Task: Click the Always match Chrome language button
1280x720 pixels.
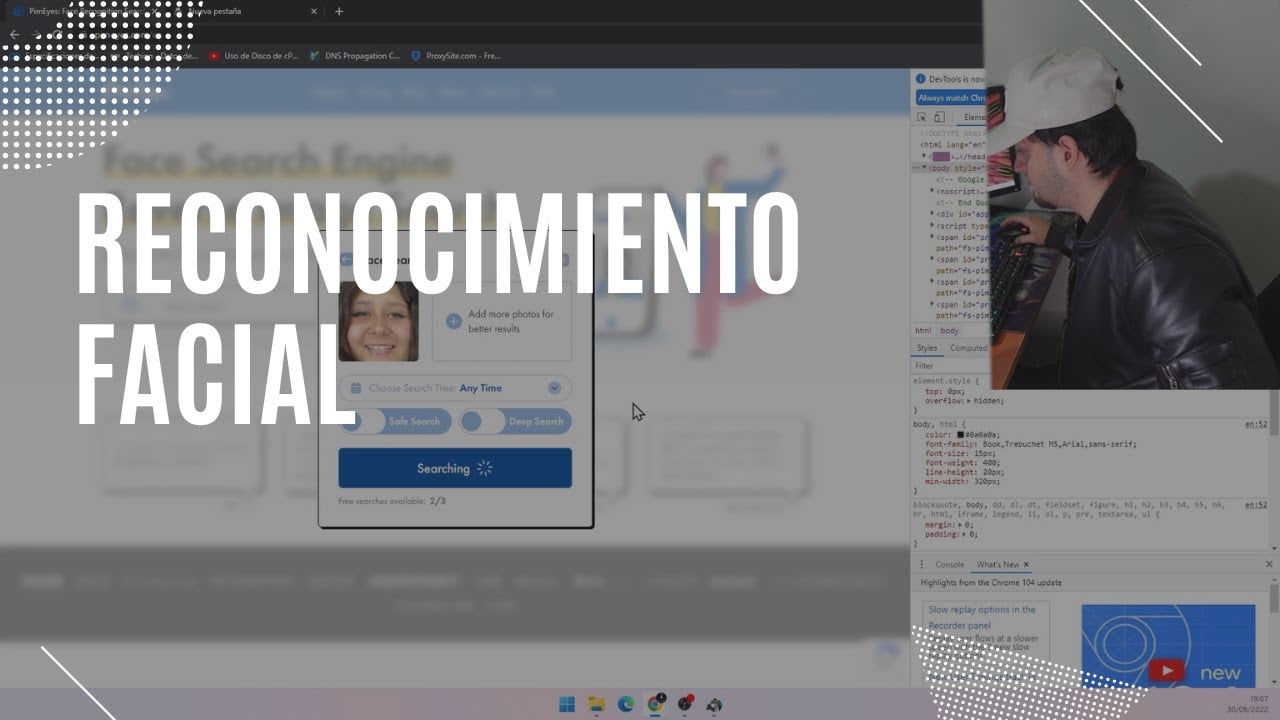Action: [951, 98]
